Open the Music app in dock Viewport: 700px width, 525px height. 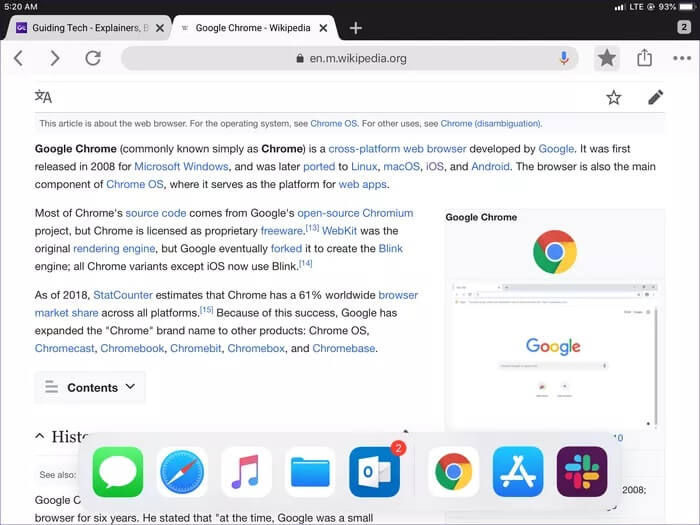tap(246, 472)
